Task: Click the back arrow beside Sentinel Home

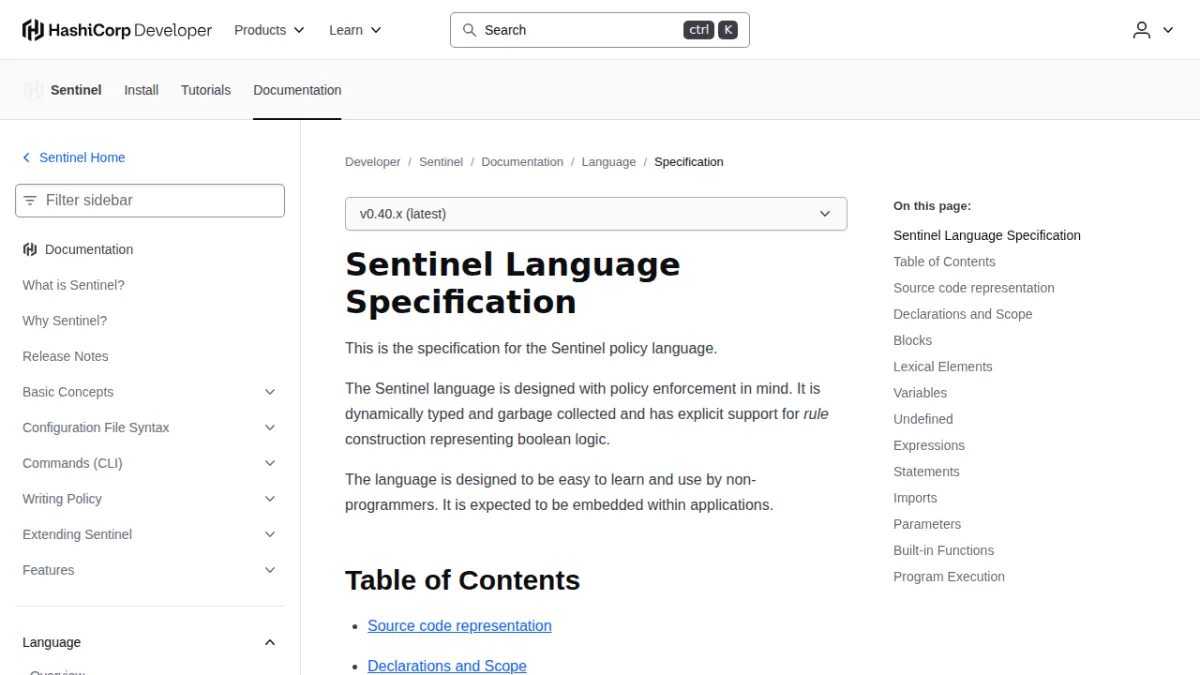Action: pos(27,158)
